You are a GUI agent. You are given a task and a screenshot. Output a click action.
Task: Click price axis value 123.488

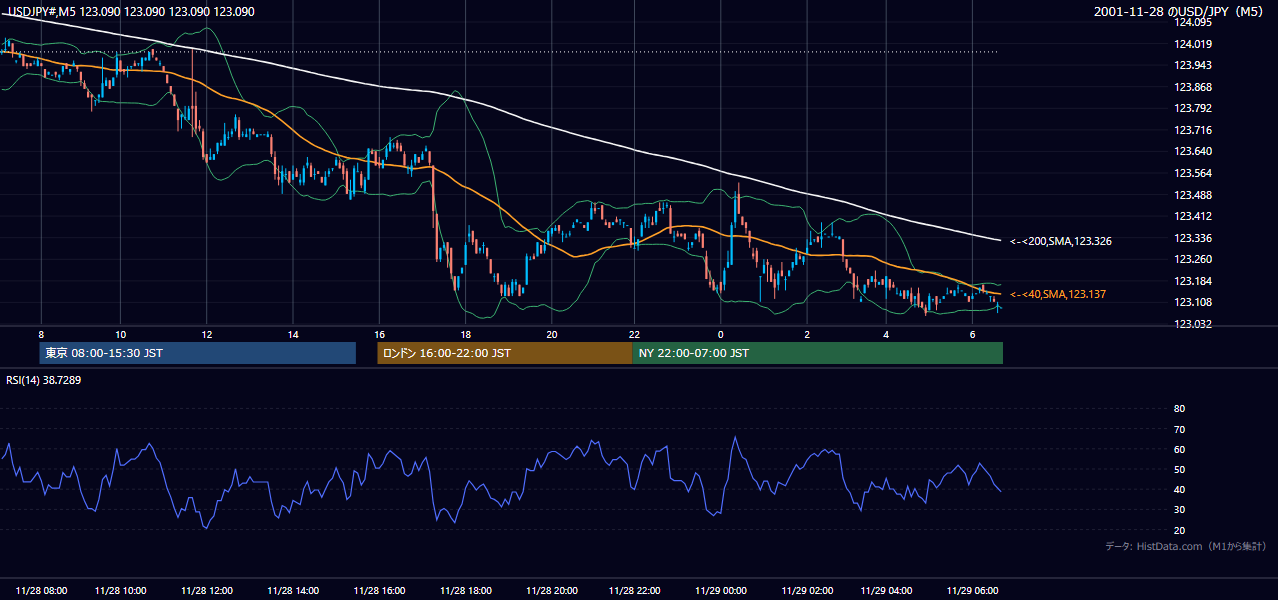[x=1194, y=195]
